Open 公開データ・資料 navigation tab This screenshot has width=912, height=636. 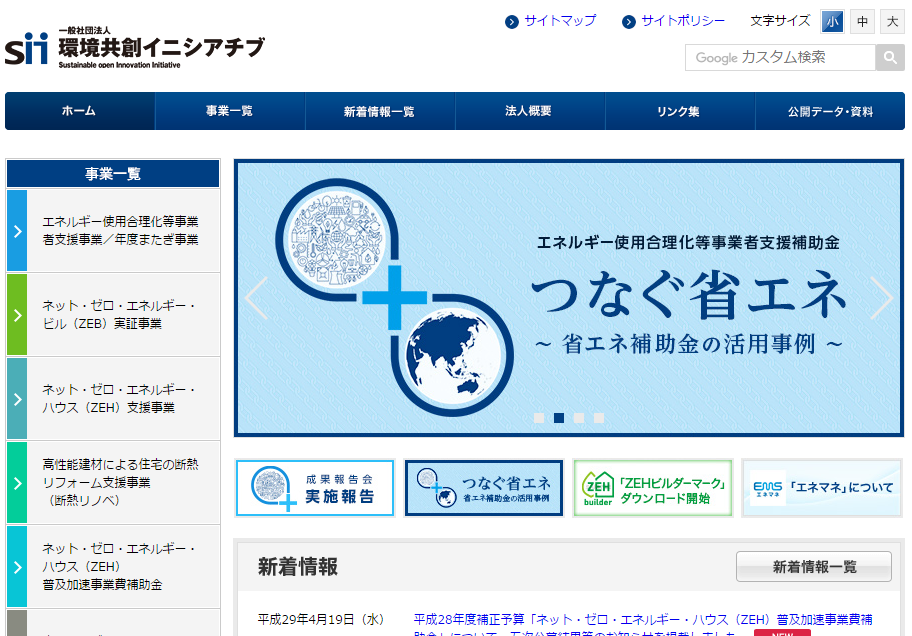[x=830, y=111]
